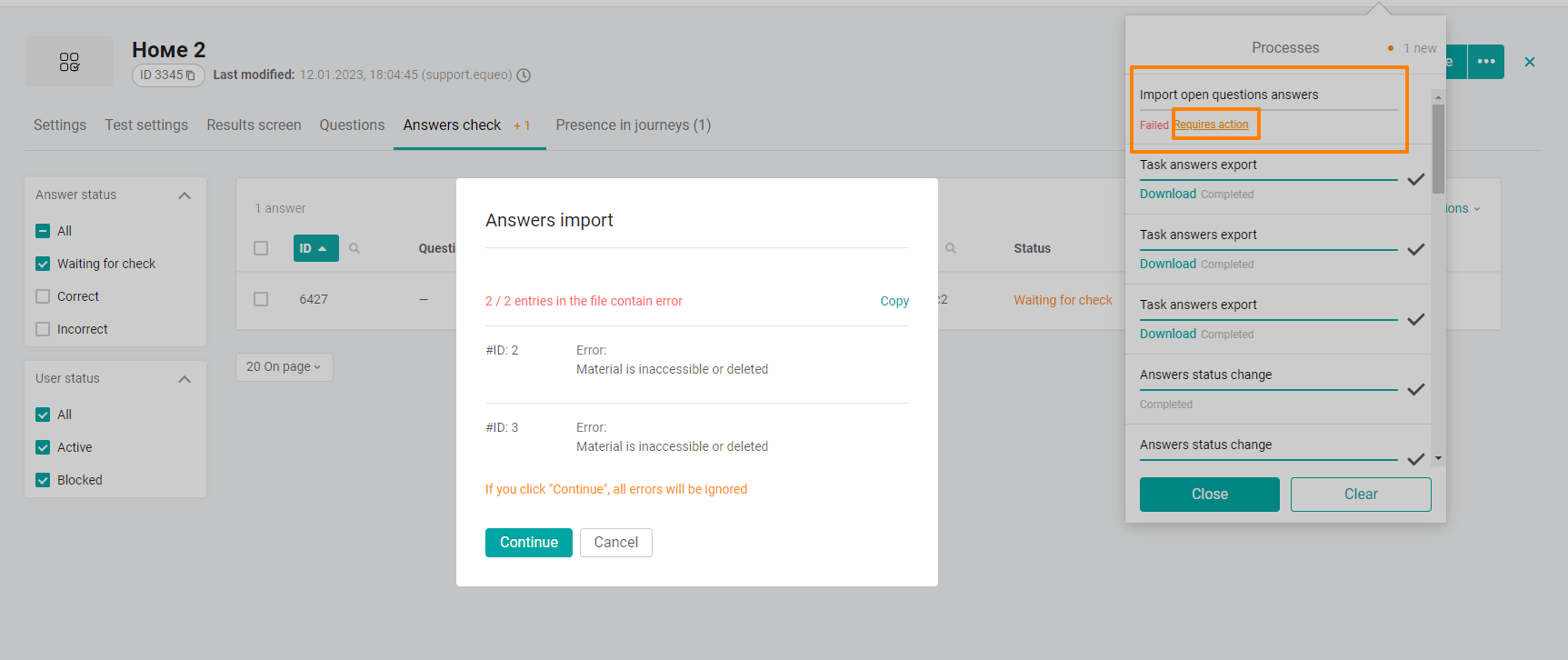Image resolution: width=1568 pixels, height=660 pixels.
Task: Toggle the Answer status All checkbox
Action: pyautogui.click(x=43, y=231)
